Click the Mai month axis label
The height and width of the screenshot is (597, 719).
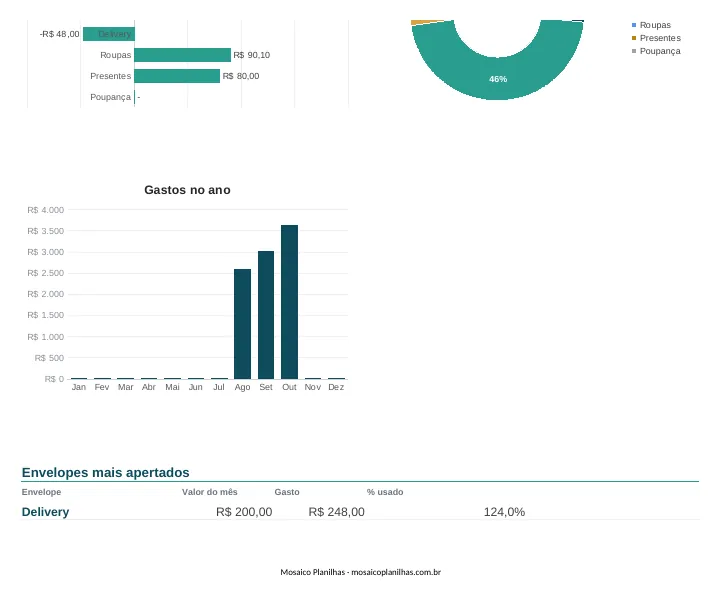pos(172,387)
